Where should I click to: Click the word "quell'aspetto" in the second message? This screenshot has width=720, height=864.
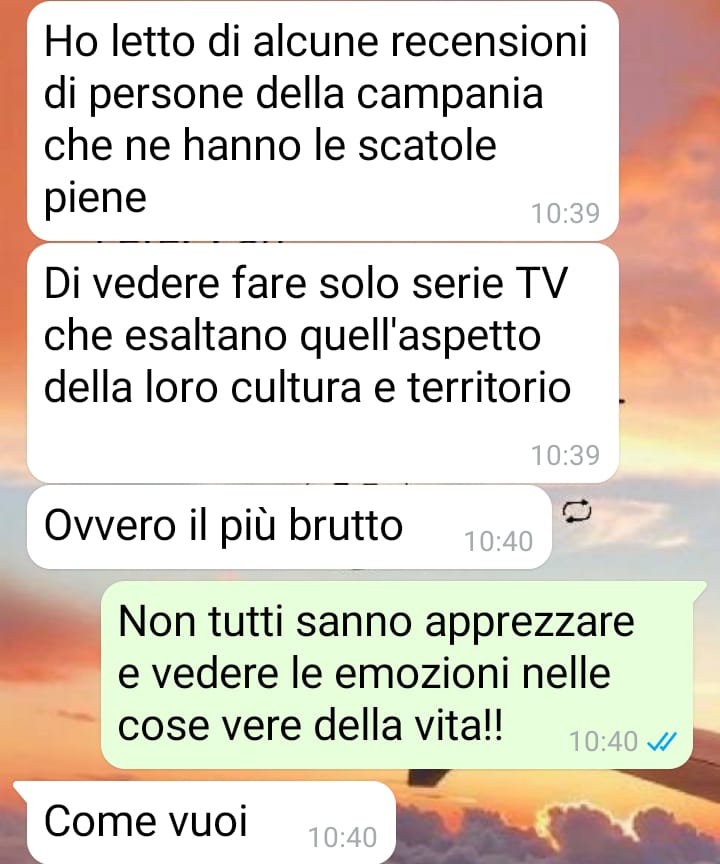(x=420, y=337)
